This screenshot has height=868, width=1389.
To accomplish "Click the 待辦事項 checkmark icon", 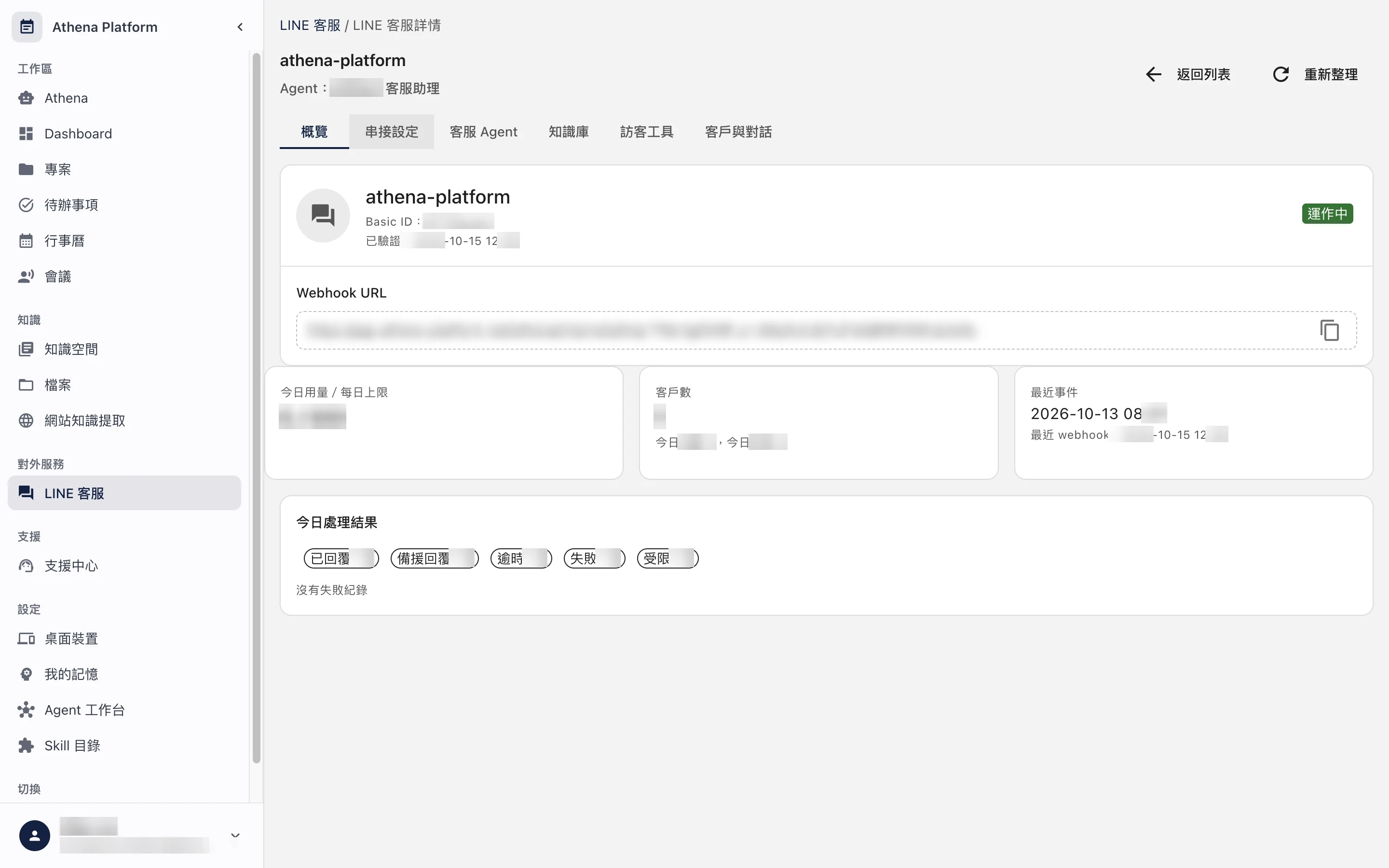I will point(26,205).
